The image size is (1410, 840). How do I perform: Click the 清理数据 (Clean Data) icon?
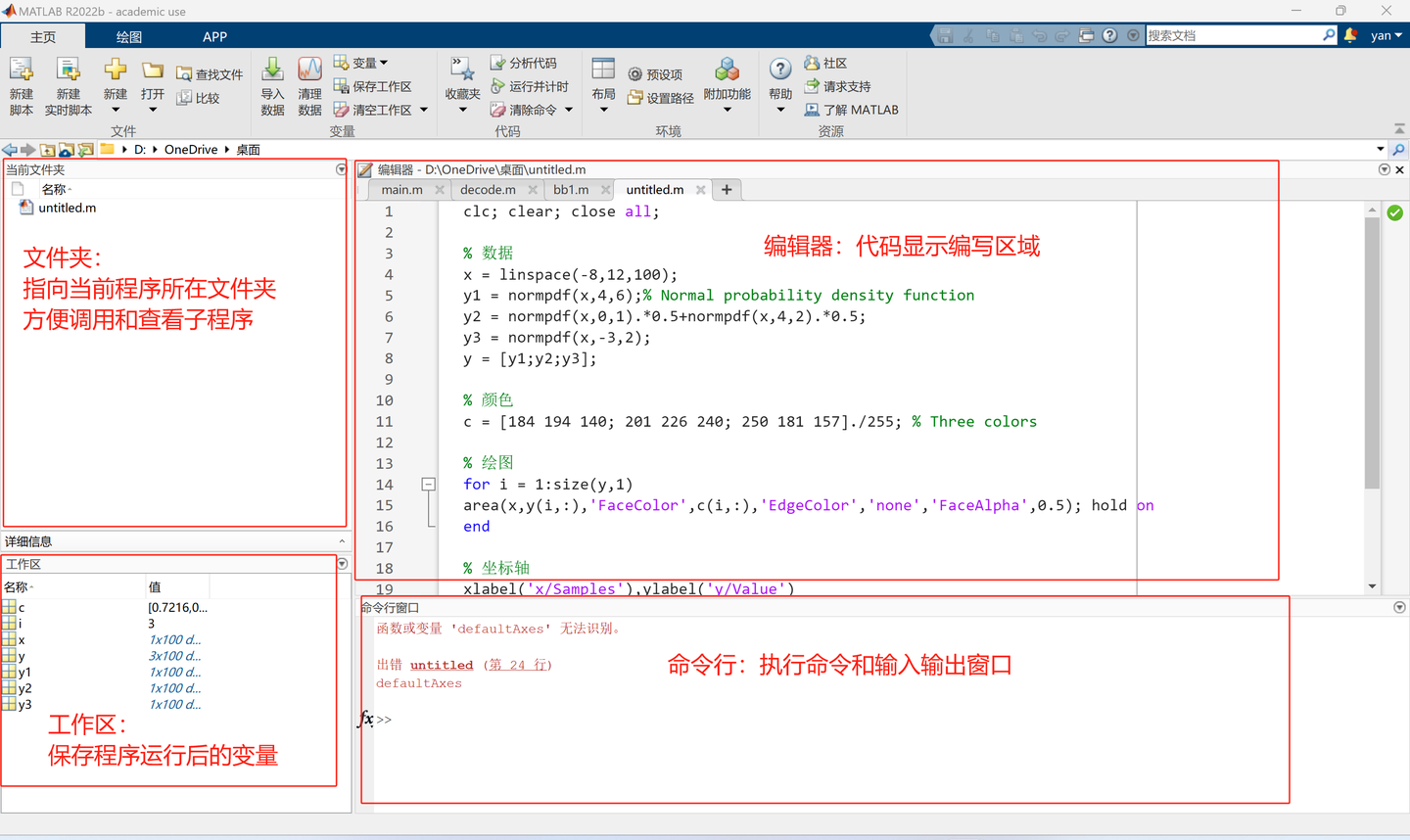pyautogui.click(x=309, y=70)
